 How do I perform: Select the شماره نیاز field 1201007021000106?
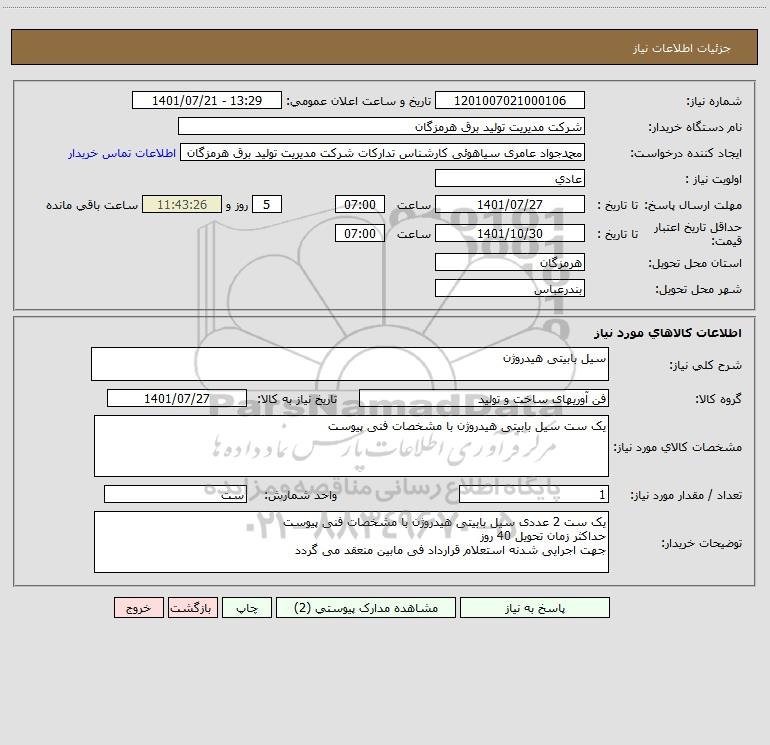click(510, 100)
